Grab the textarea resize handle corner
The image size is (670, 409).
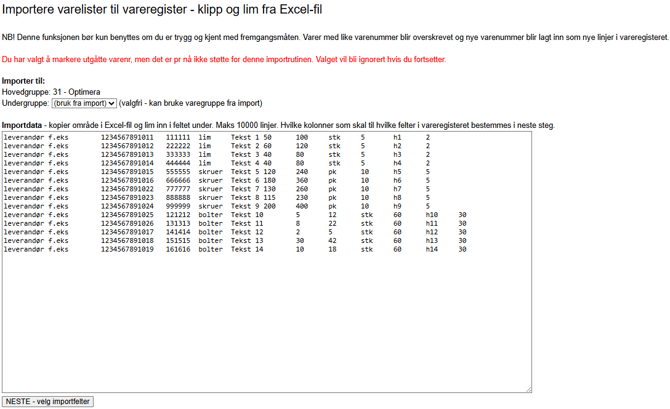527,389
